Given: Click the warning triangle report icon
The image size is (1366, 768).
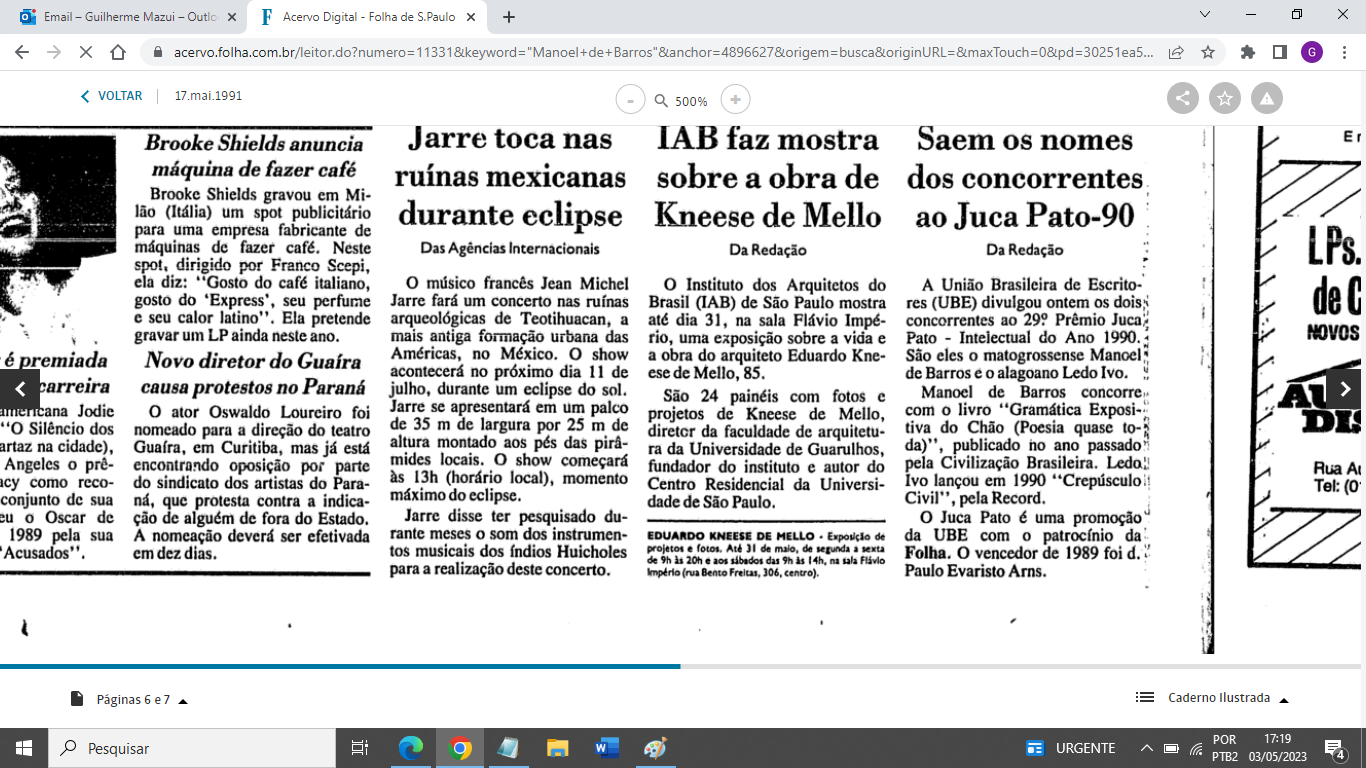Looking at the screenshot, I should click(1267, 98).
